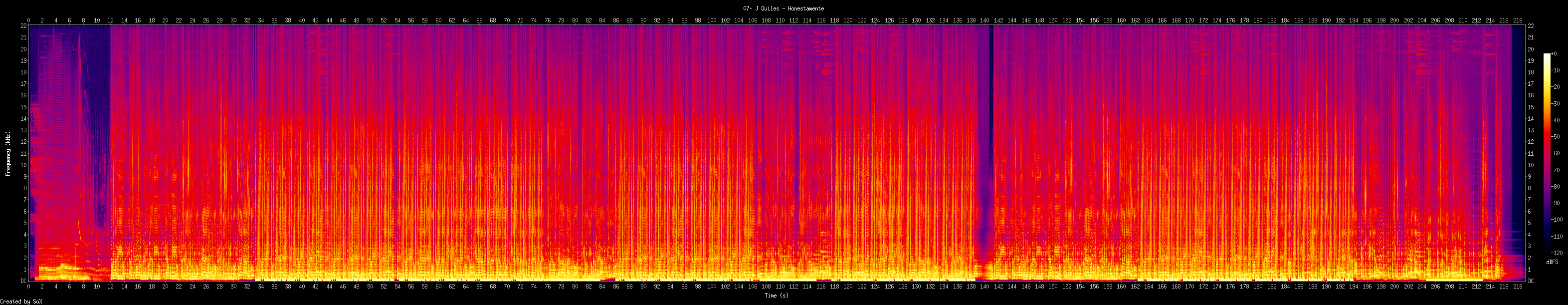This screenshot has width=1568, height=305.
Task: Click the 60 tick on the top time axis
Action: pos(438,20)
